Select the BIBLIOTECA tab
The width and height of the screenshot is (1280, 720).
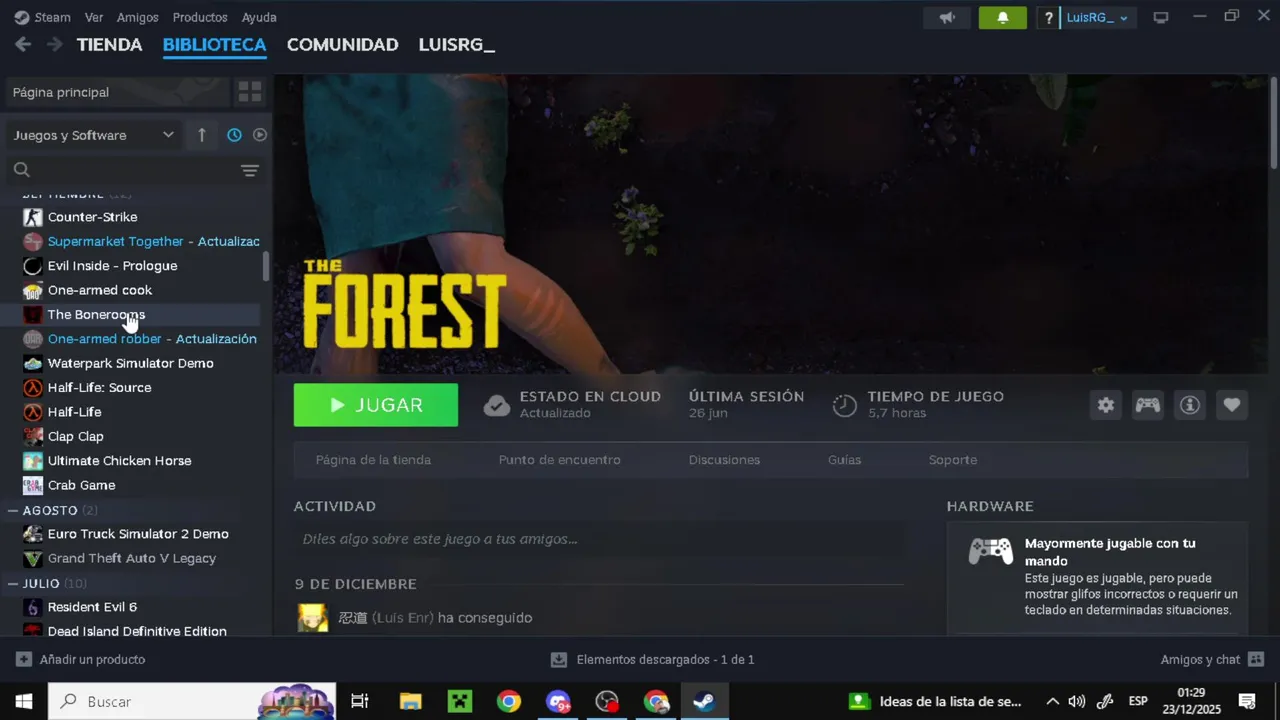[214, 45]
